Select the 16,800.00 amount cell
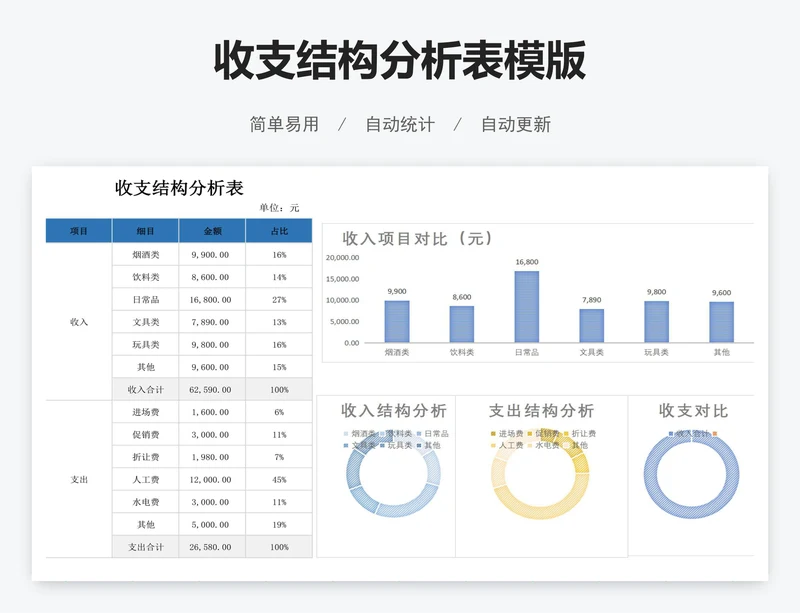 (x=212, y=299)
